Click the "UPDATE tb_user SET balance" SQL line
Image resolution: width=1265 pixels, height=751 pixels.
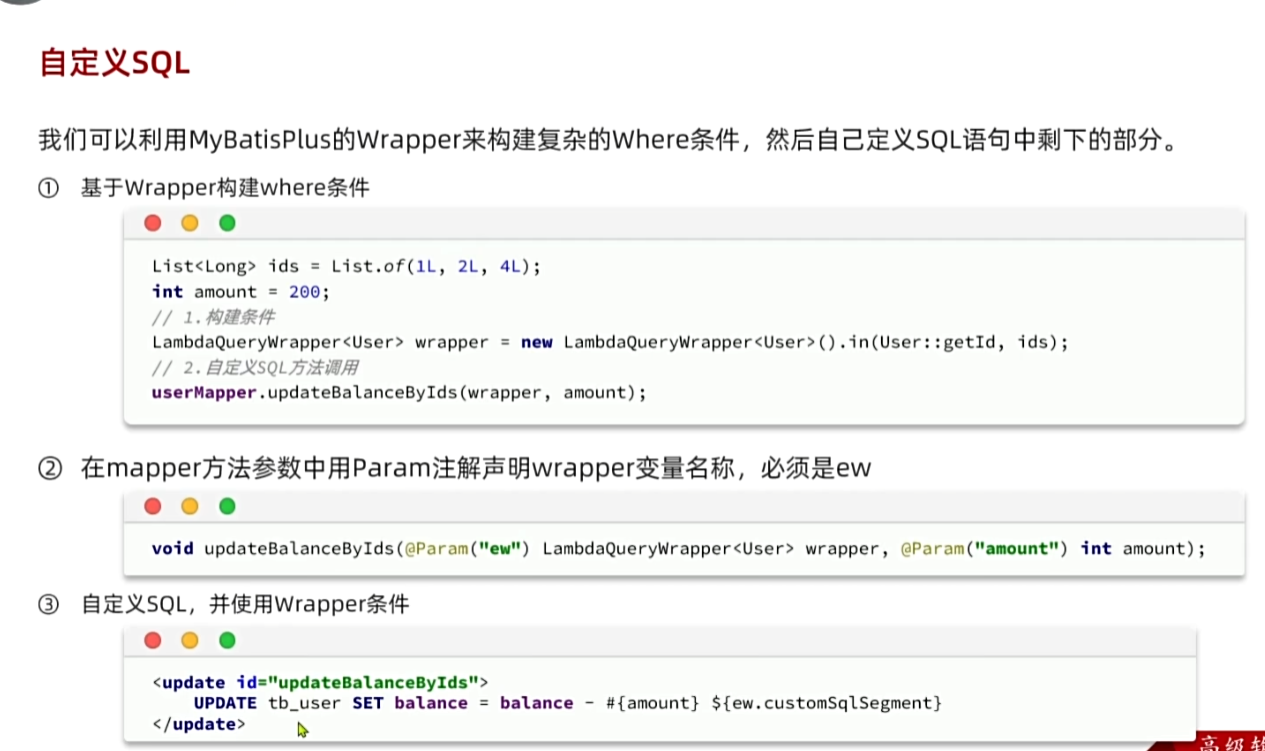[x=568, y=703]
